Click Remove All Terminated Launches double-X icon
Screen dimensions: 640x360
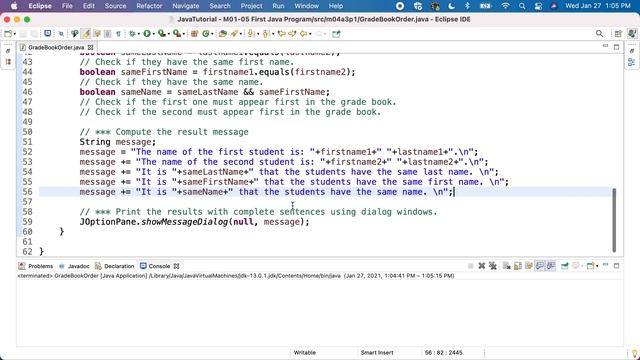(x=493, y=266)
